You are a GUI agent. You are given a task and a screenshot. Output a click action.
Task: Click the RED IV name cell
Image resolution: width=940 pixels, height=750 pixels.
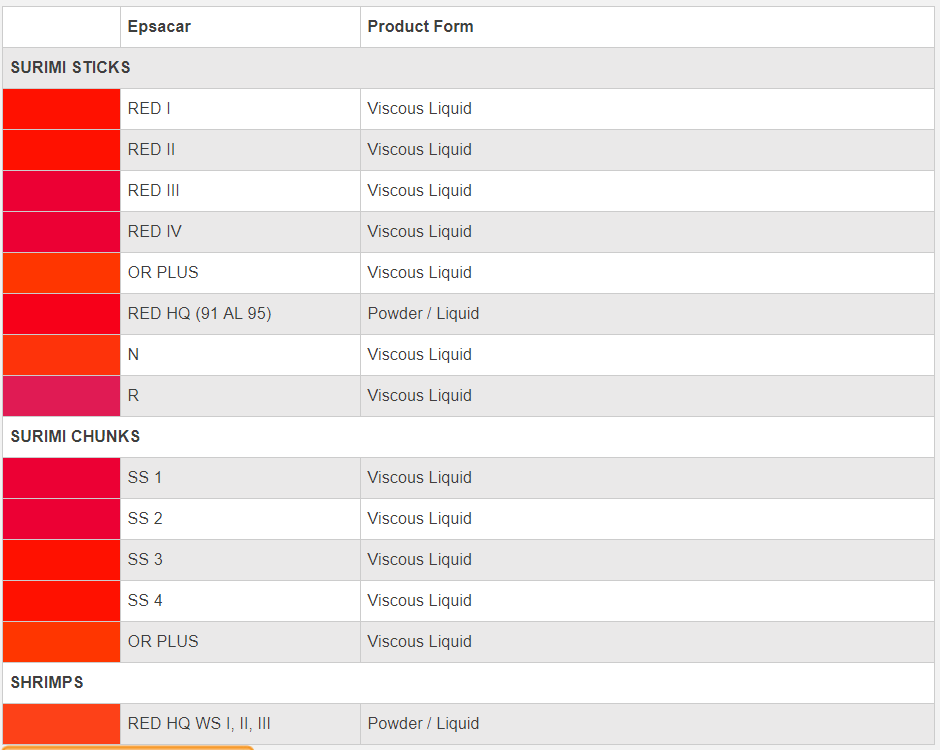click(154, 232)
